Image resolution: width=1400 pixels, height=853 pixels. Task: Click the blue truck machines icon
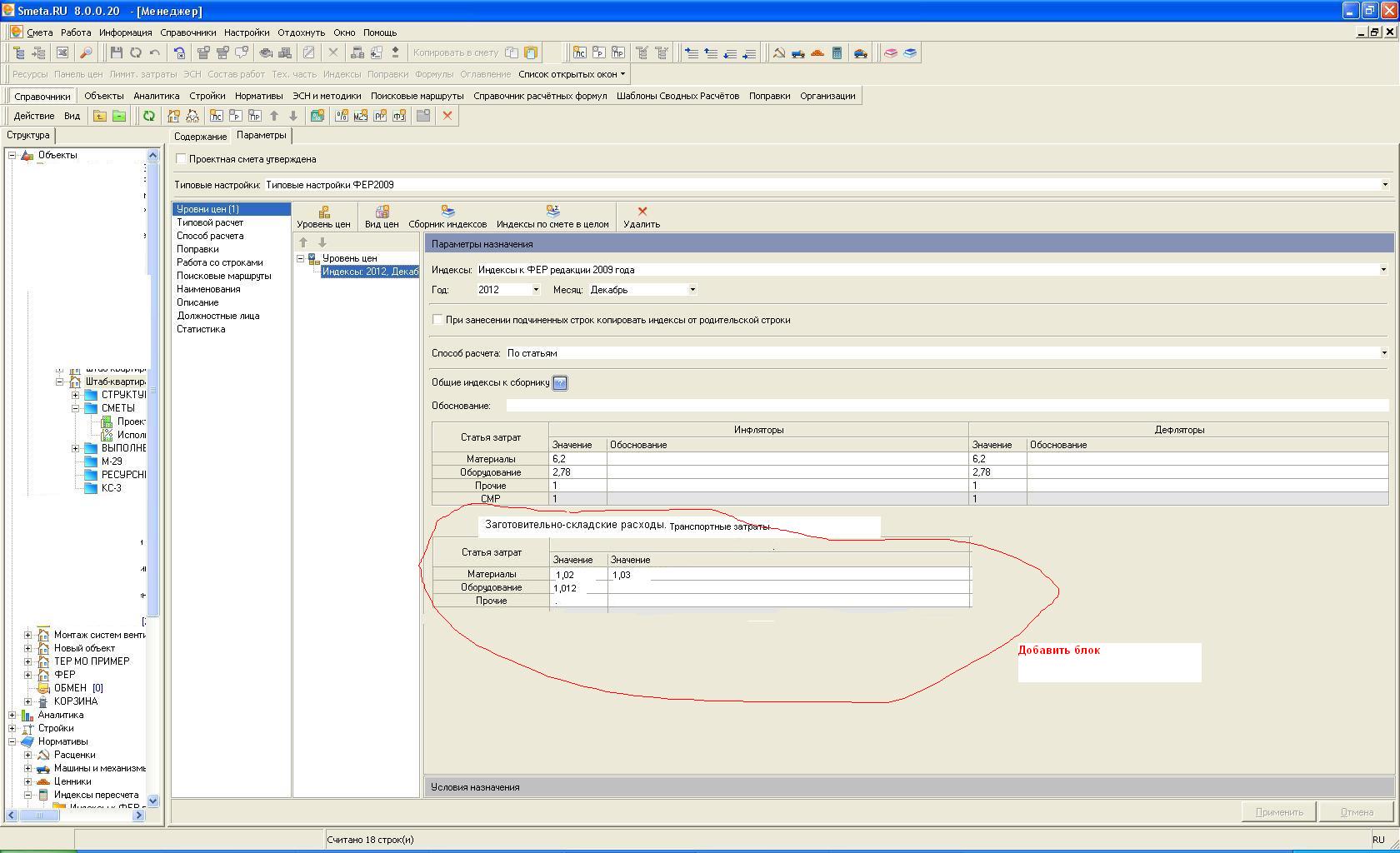797,52
